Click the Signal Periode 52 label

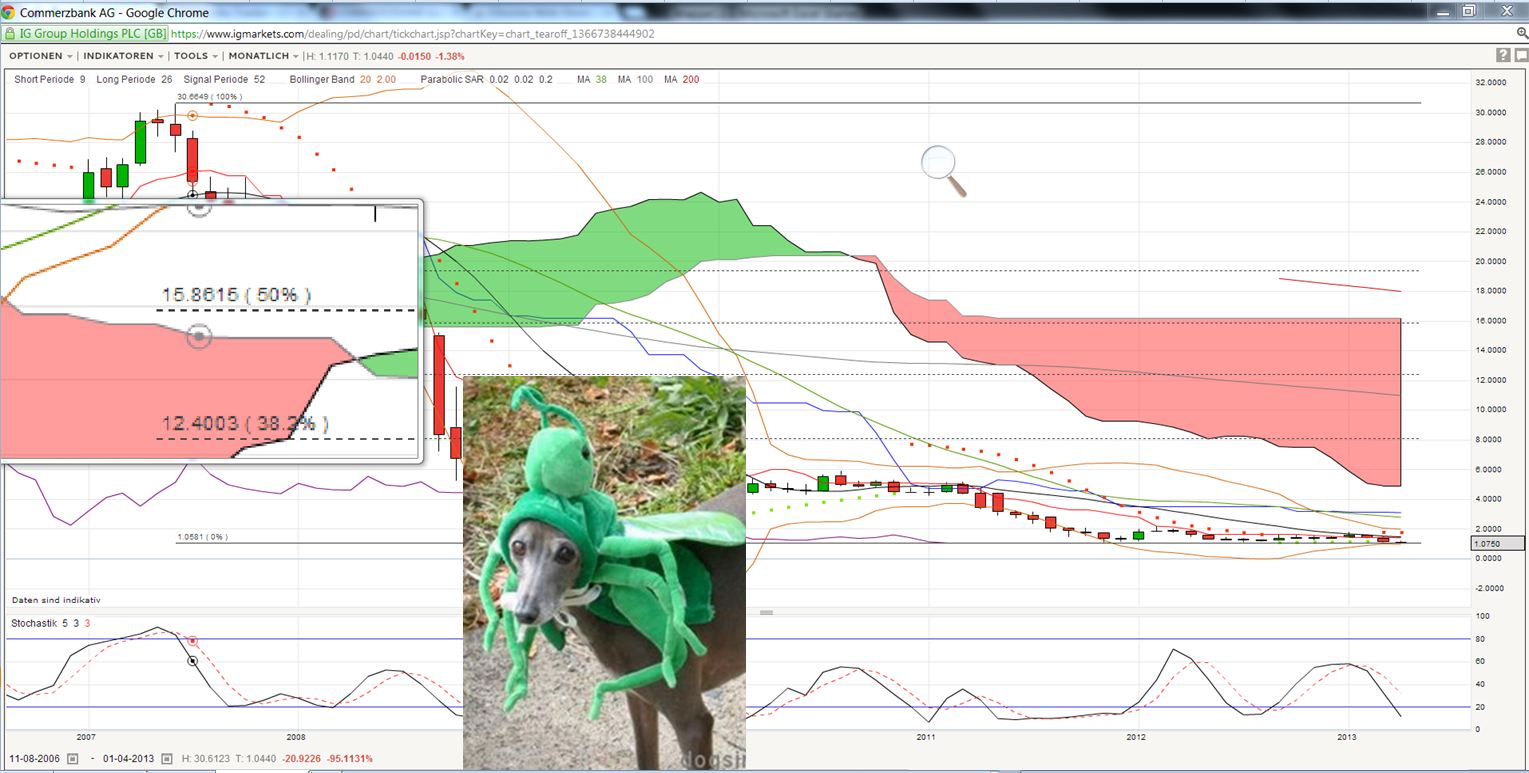(x=223, y=79)
